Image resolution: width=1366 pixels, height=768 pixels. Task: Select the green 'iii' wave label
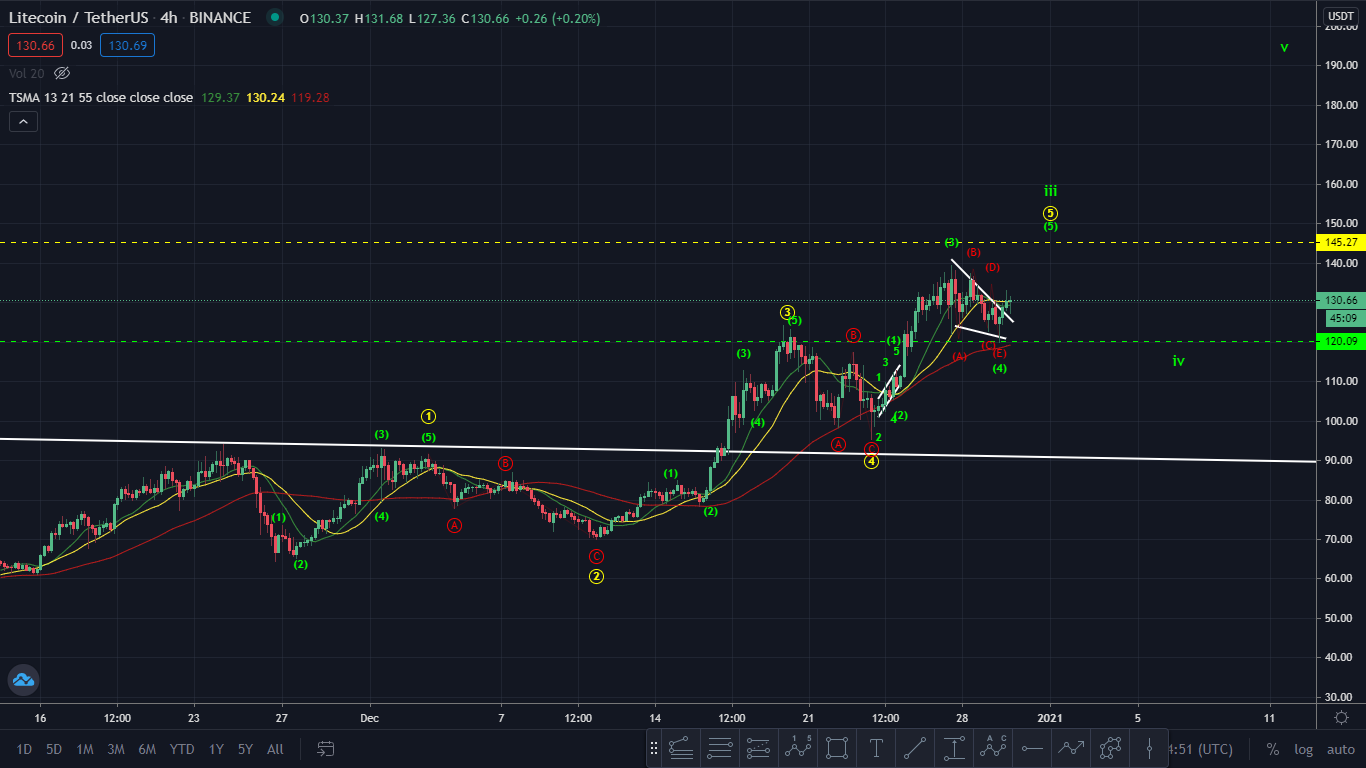(1050, 191)
